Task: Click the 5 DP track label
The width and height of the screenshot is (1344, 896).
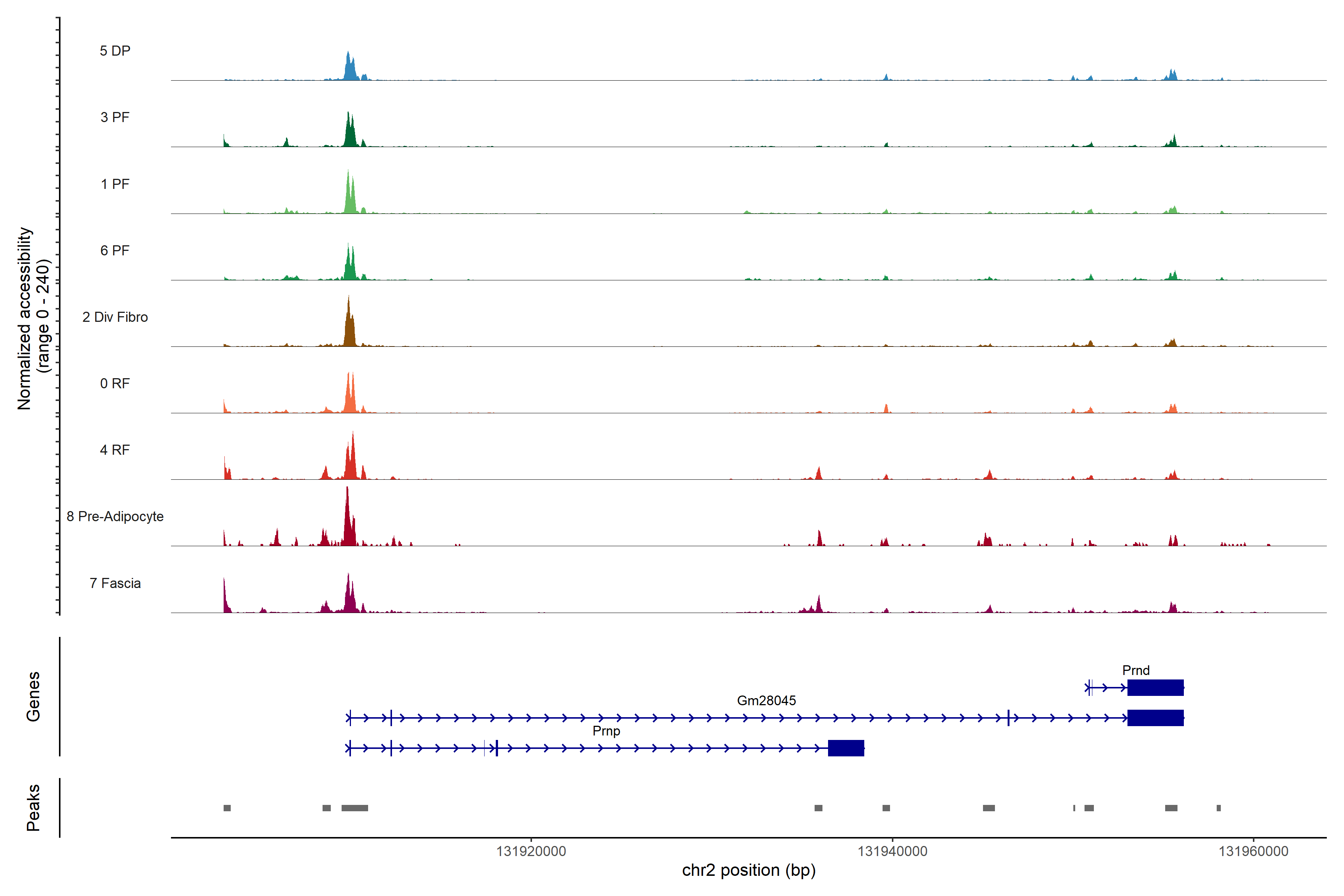Action: [115, 51]
